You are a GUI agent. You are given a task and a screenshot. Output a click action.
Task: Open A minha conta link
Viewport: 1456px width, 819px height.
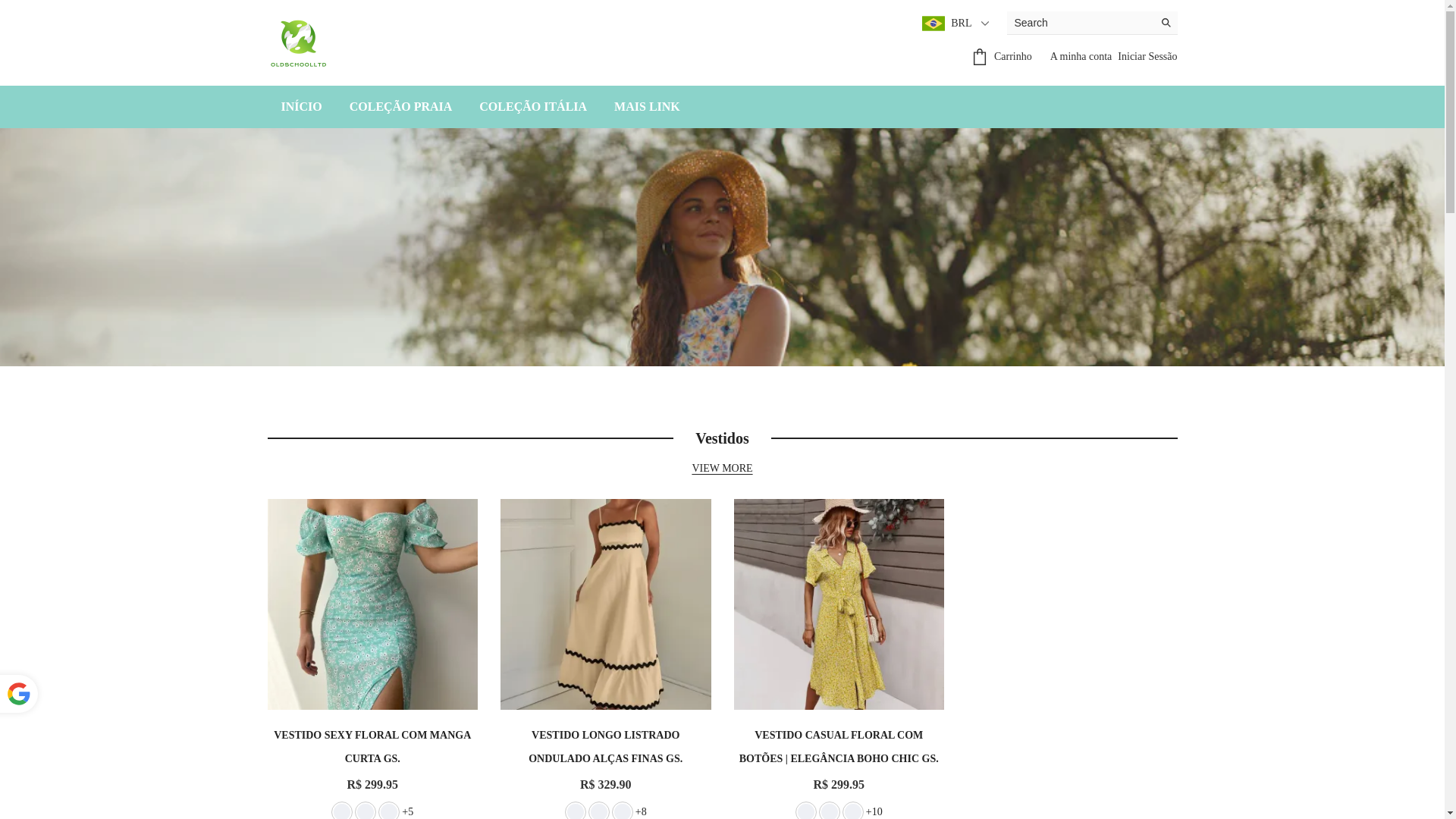click(x=1080, y=57)
